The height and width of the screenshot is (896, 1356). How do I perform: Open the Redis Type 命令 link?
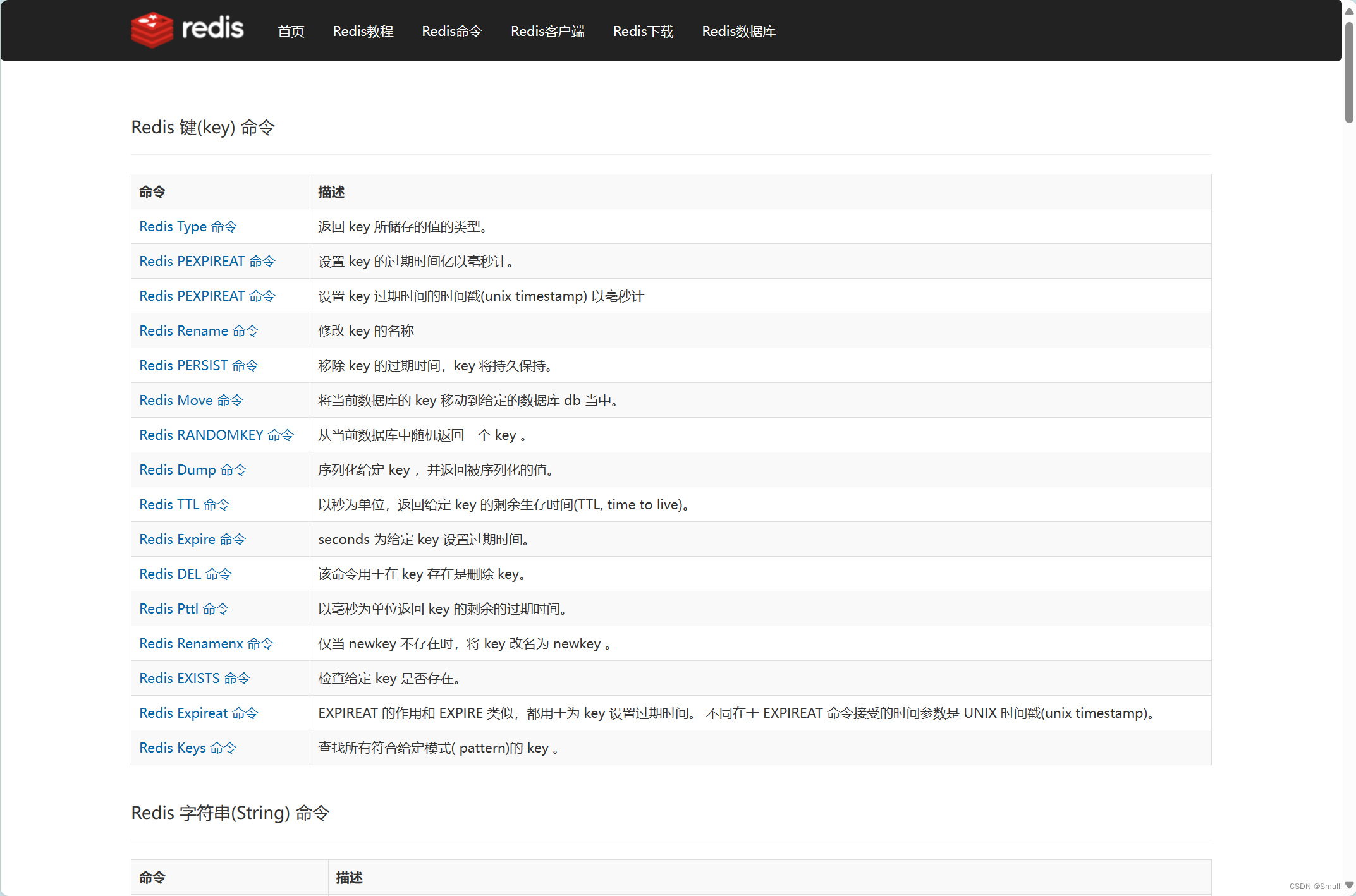pyautogui.click(x=188, y=226)
